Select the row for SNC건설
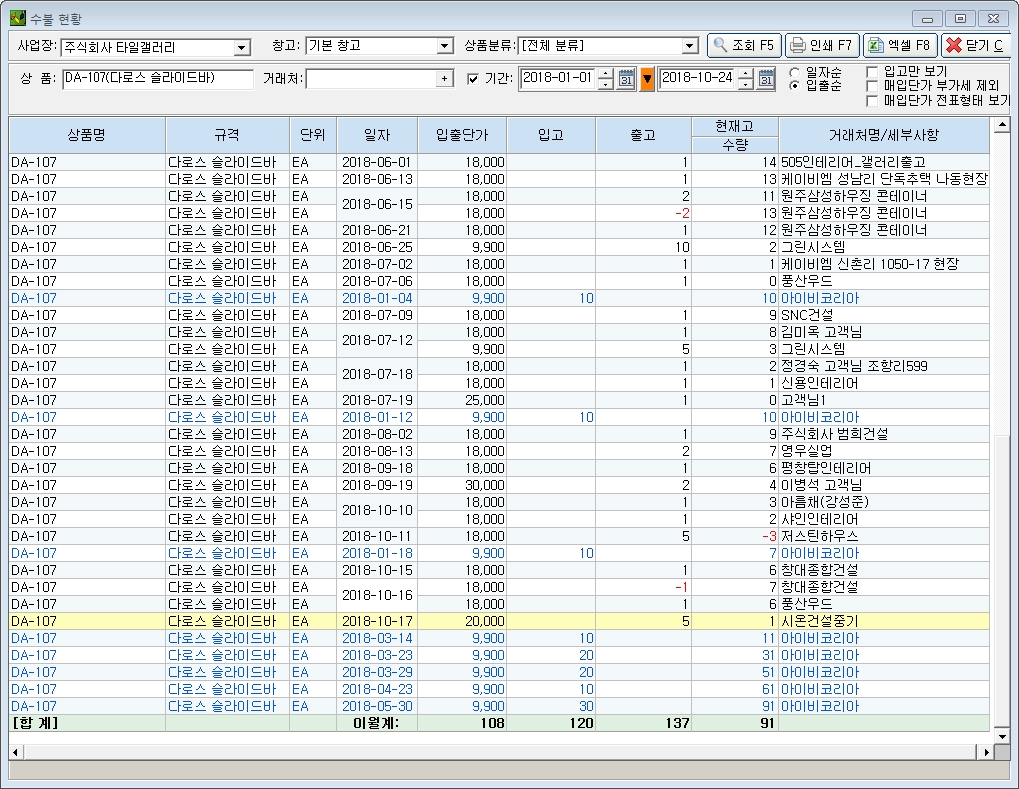The image size is (1019, 789). pos(499,315)
